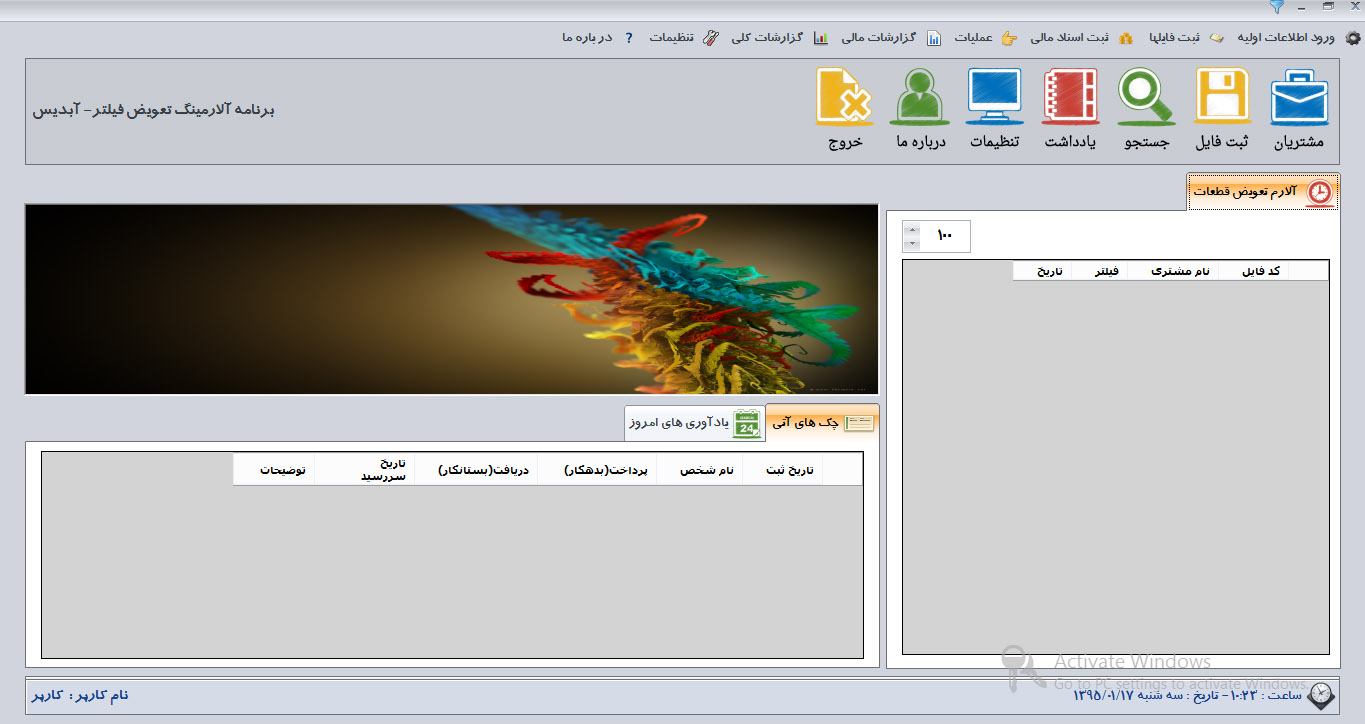The image size is (1365, 724).
Task: Click the cheque icon on چک های آتی tab
Action: pos(859,423)
